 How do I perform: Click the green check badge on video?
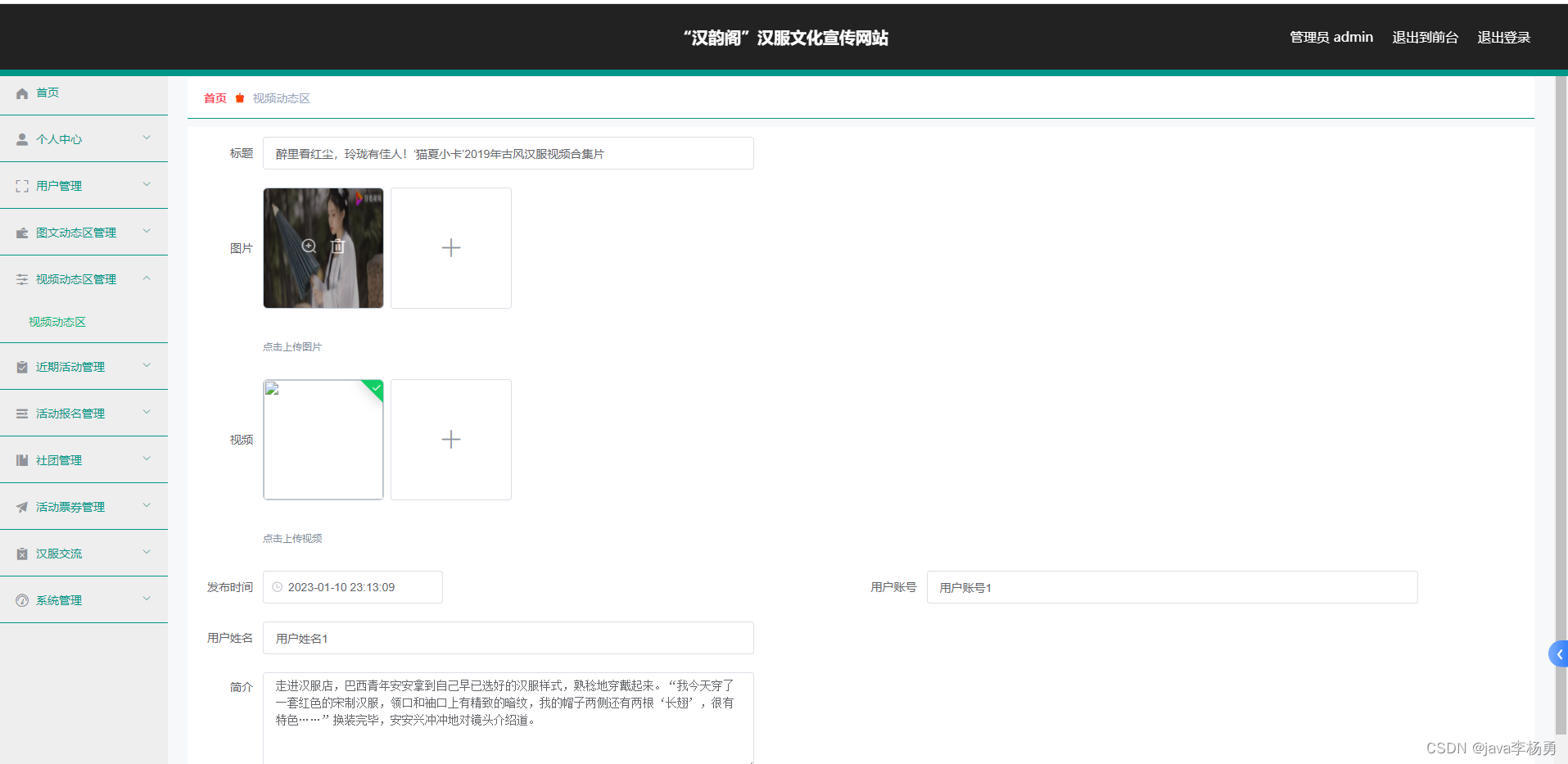point(375,388)
